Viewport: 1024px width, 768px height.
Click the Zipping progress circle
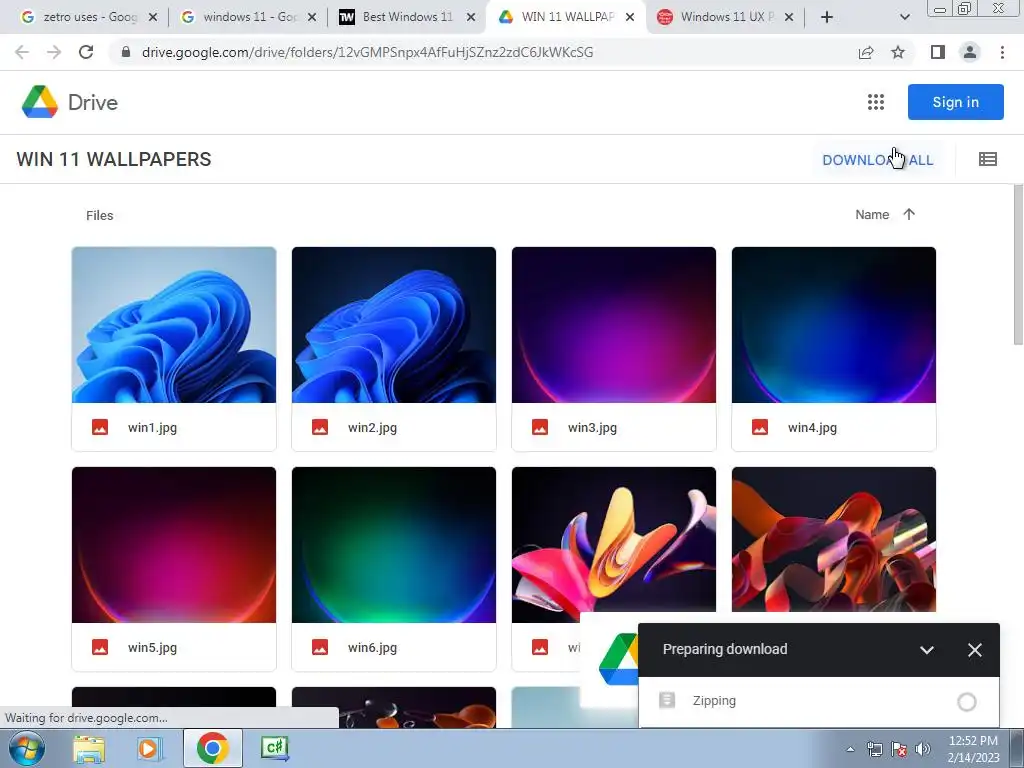pyautogui.click(x=967, y=701)
